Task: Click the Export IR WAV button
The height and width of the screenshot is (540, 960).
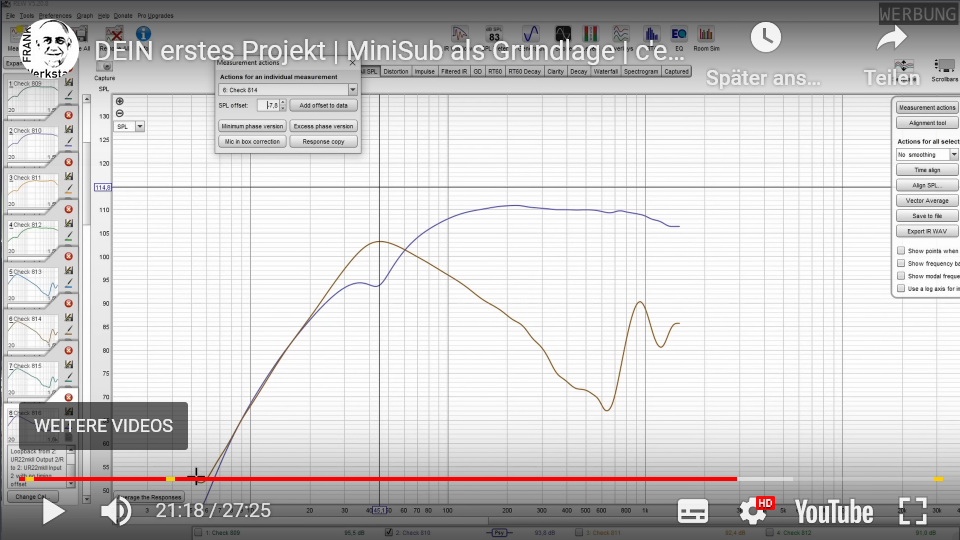Action: [x=927, y=231]
